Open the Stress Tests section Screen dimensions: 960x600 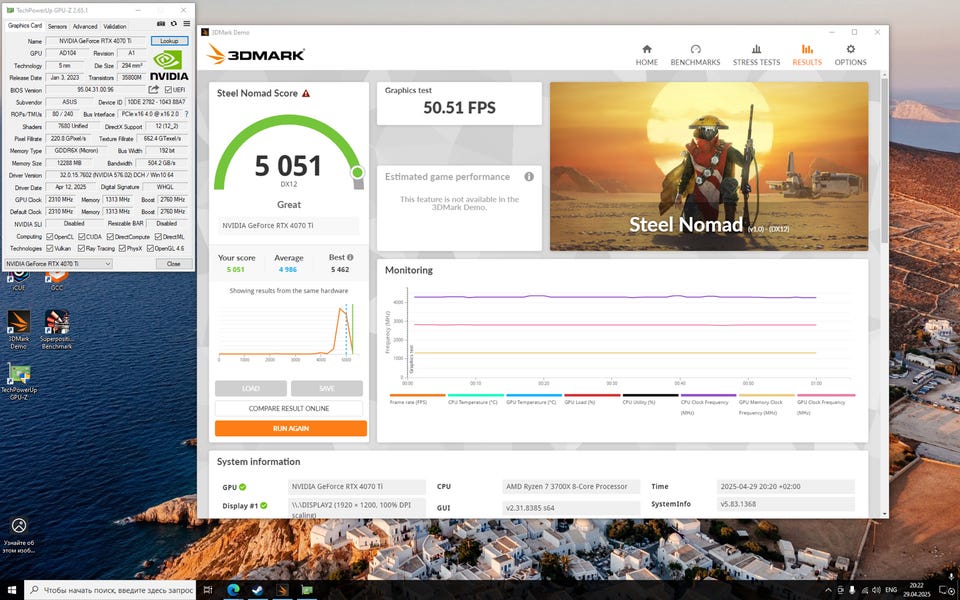[756, 55]
